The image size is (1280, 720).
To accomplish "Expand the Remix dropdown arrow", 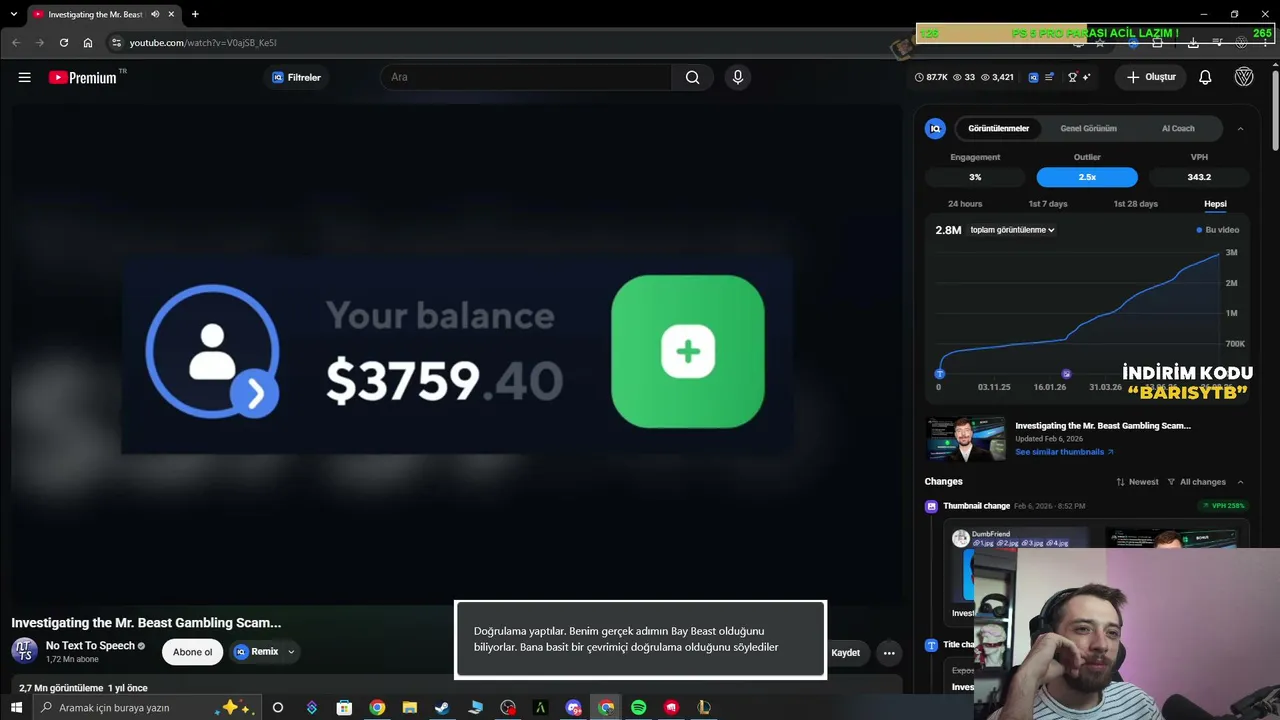I will (291, 652).
